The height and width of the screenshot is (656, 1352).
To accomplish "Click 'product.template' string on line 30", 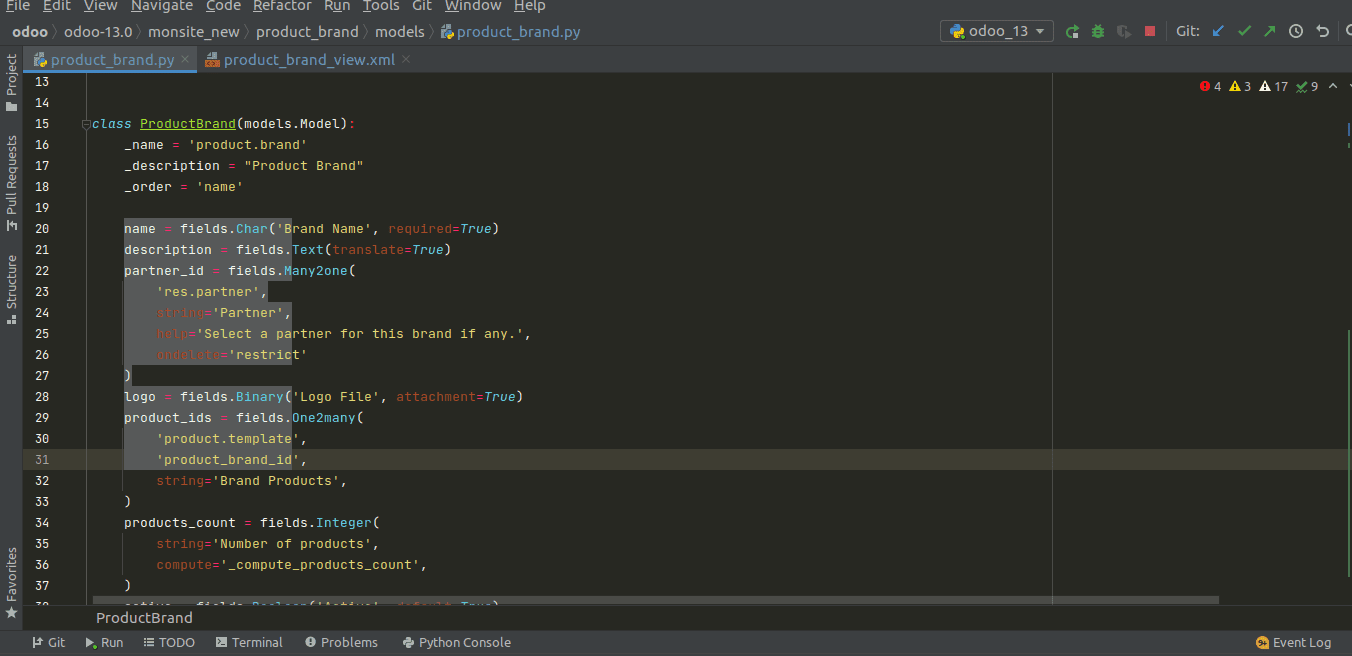I will tap(228, 439).
